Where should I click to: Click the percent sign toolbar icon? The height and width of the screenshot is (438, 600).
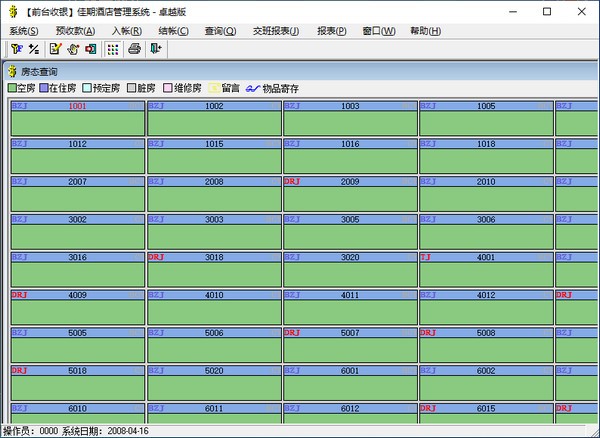pyautogui.click(x=33, y=49)
